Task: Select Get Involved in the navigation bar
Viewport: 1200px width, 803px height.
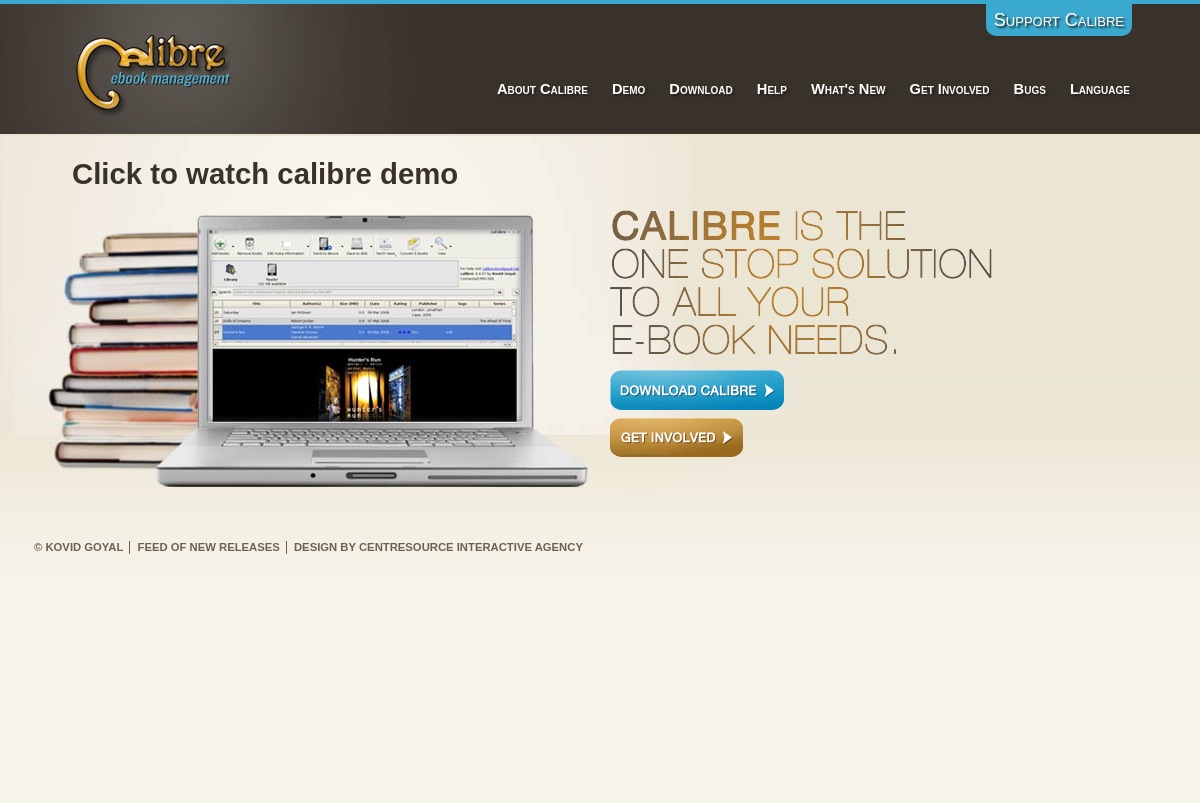Action: (x=949, y=89)
